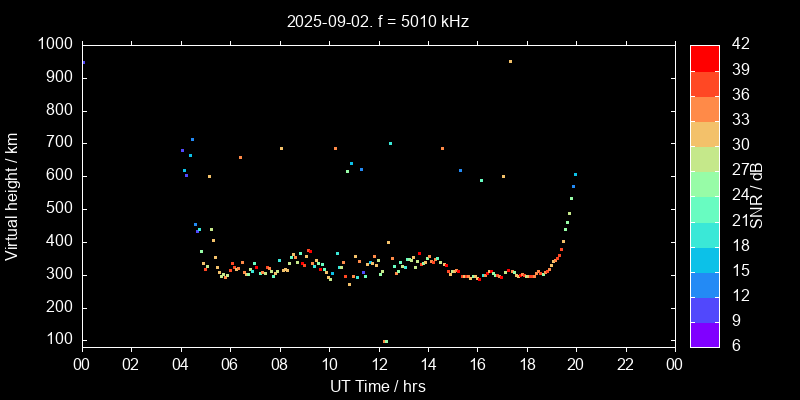This screenshot has width=800, height=400.
Task: Click the blue 12–15 dB colorbar segment
Action: [704, 284]
